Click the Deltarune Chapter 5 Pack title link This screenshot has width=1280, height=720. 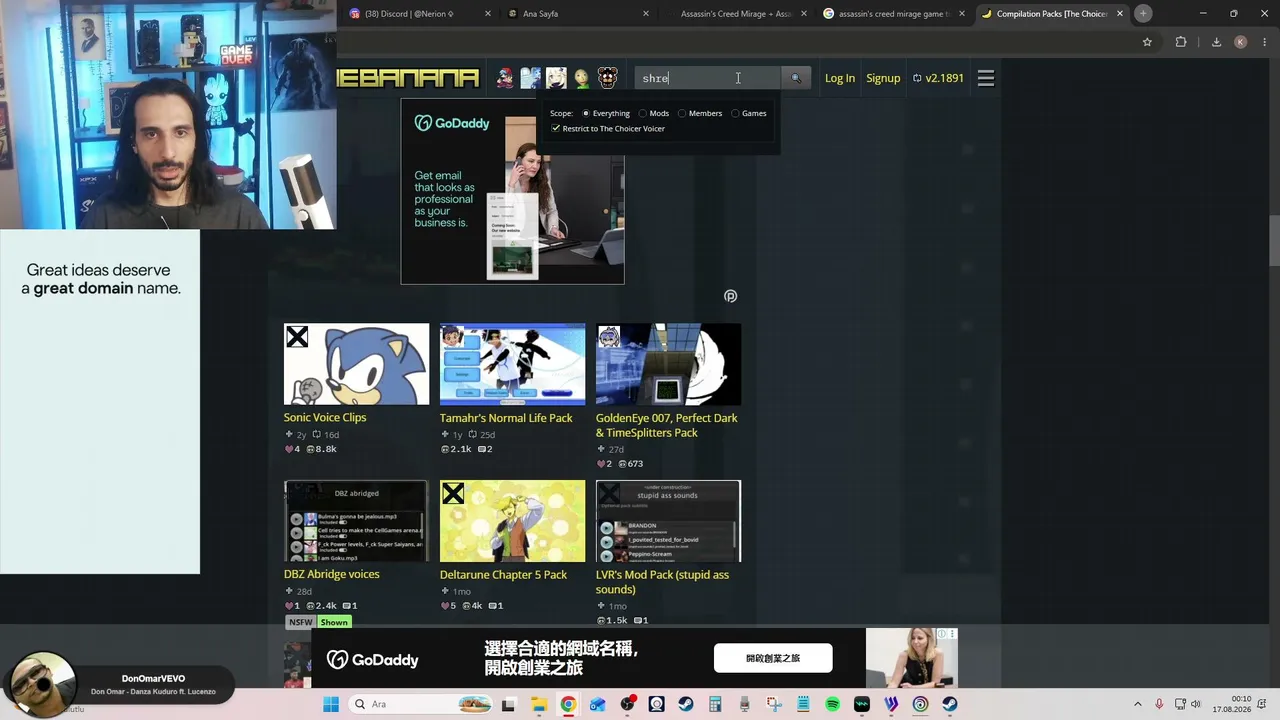pyautogui.click(x=503, y=575)
